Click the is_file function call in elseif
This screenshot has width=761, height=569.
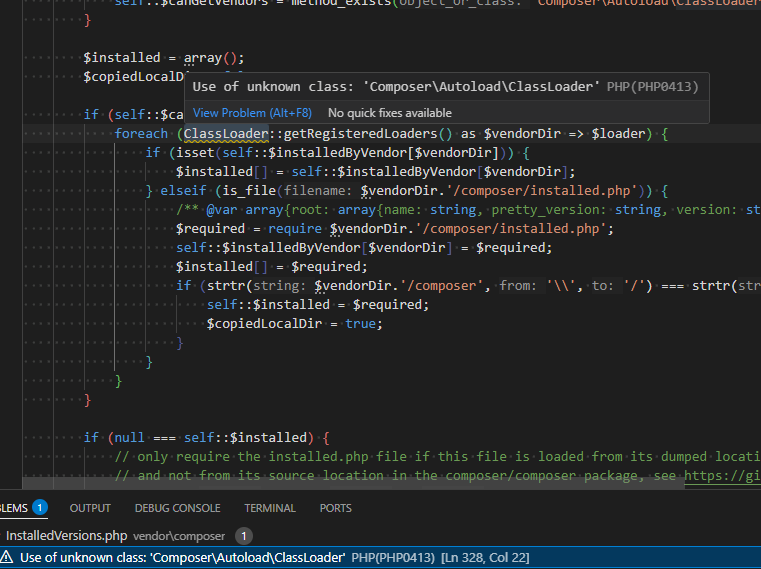click(250, 191)
